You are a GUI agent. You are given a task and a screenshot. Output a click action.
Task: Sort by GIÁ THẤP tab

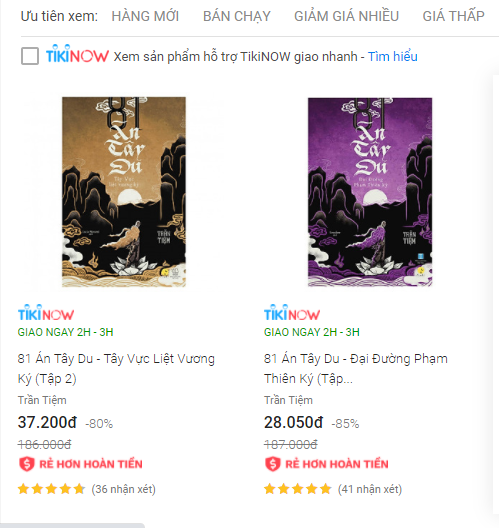453,16
